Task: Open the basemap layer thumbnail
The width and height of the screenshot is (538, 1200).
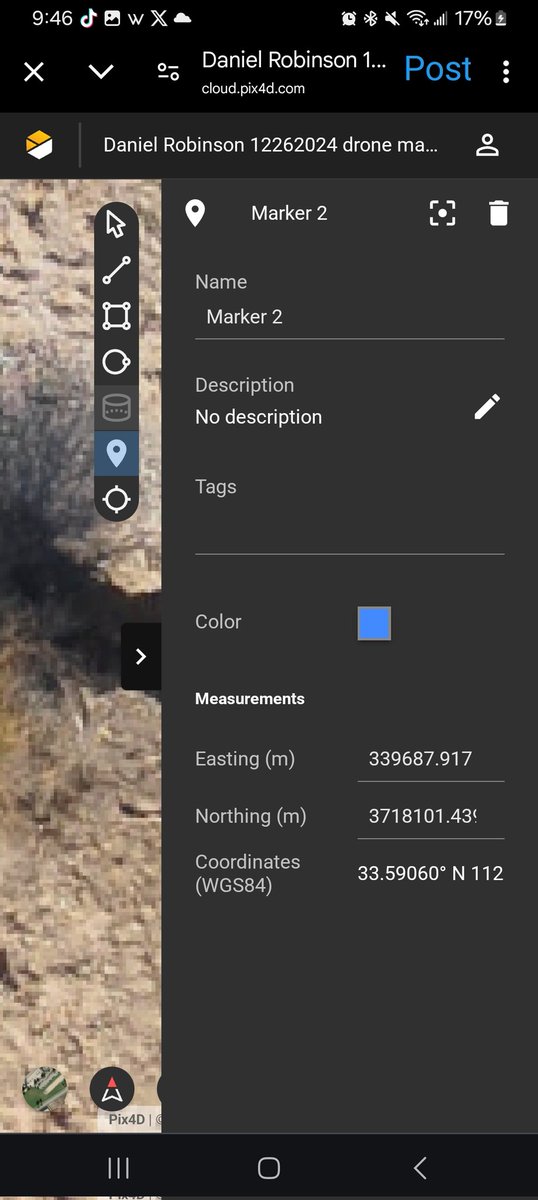Action: (x=45, y=1089)
